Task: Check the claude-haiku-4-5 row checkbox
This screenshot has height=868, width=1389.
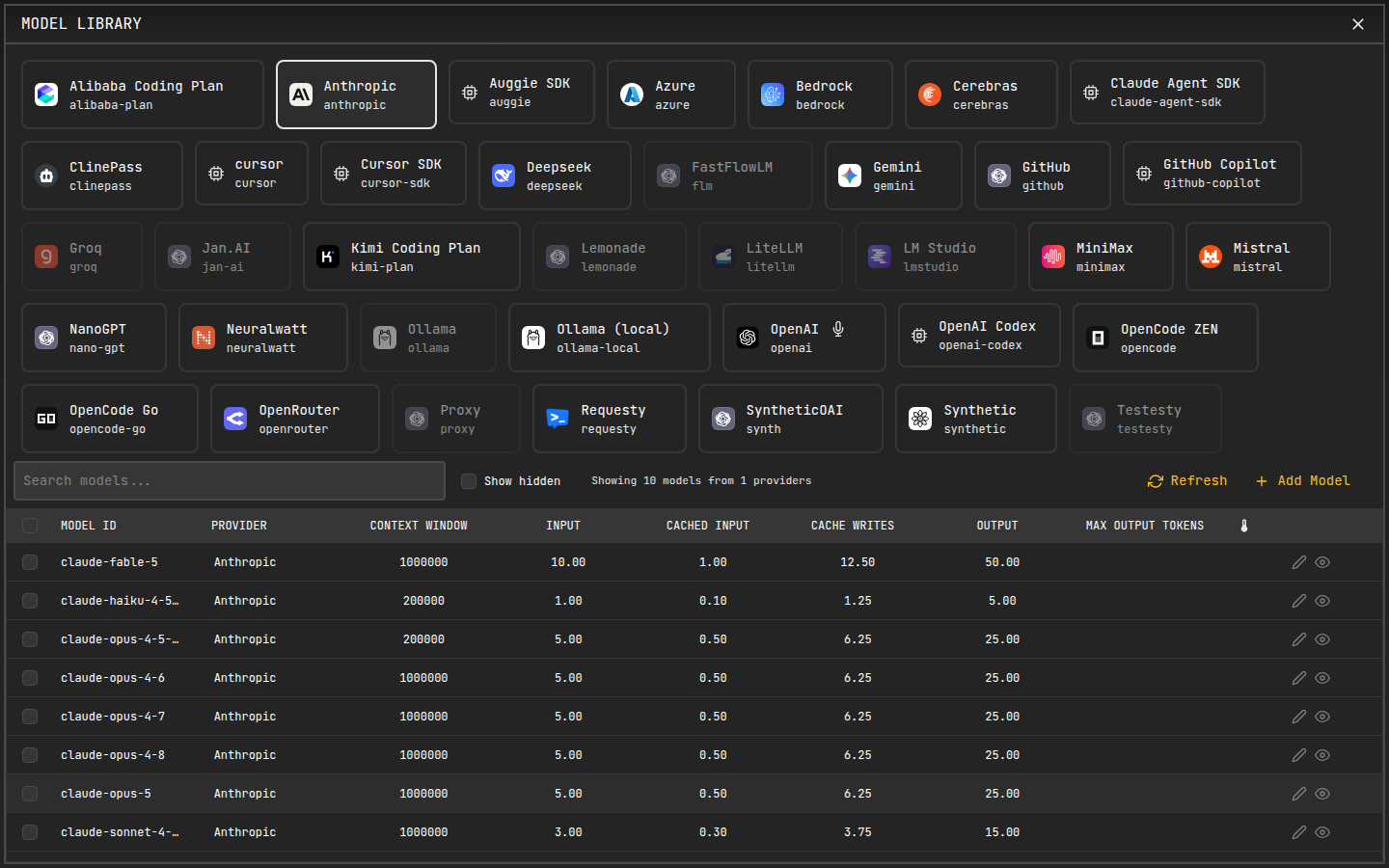Action: [x=30, y=601]
